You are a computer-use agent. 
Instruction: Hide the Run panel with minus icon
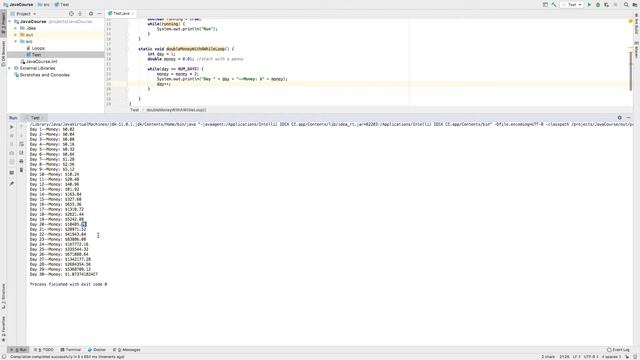(x=628, y=118)
